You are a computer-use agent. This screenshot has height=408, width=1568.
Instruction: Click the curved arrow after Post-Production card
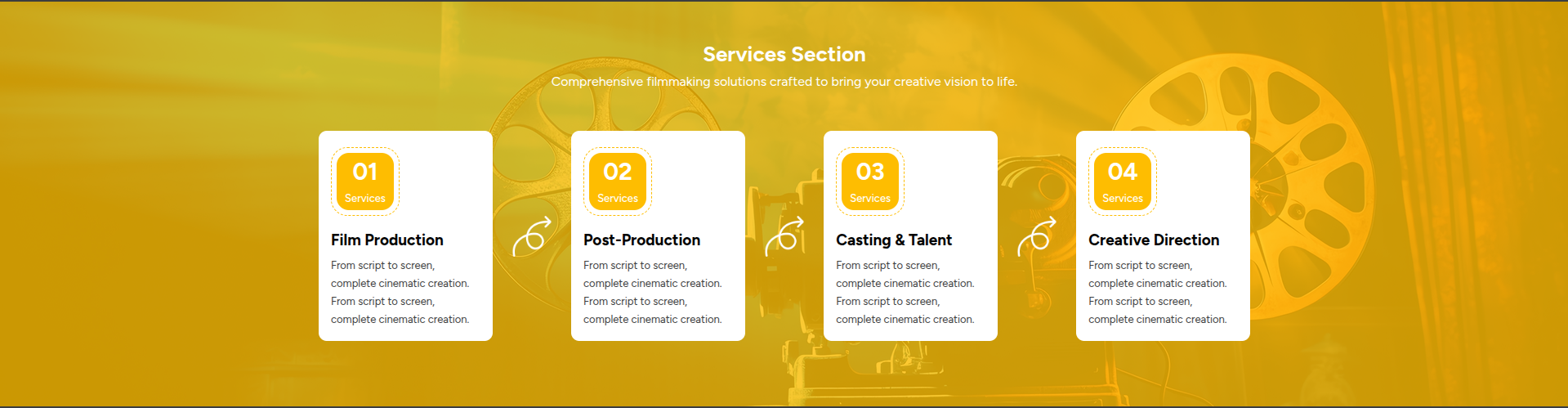(784, 236)
